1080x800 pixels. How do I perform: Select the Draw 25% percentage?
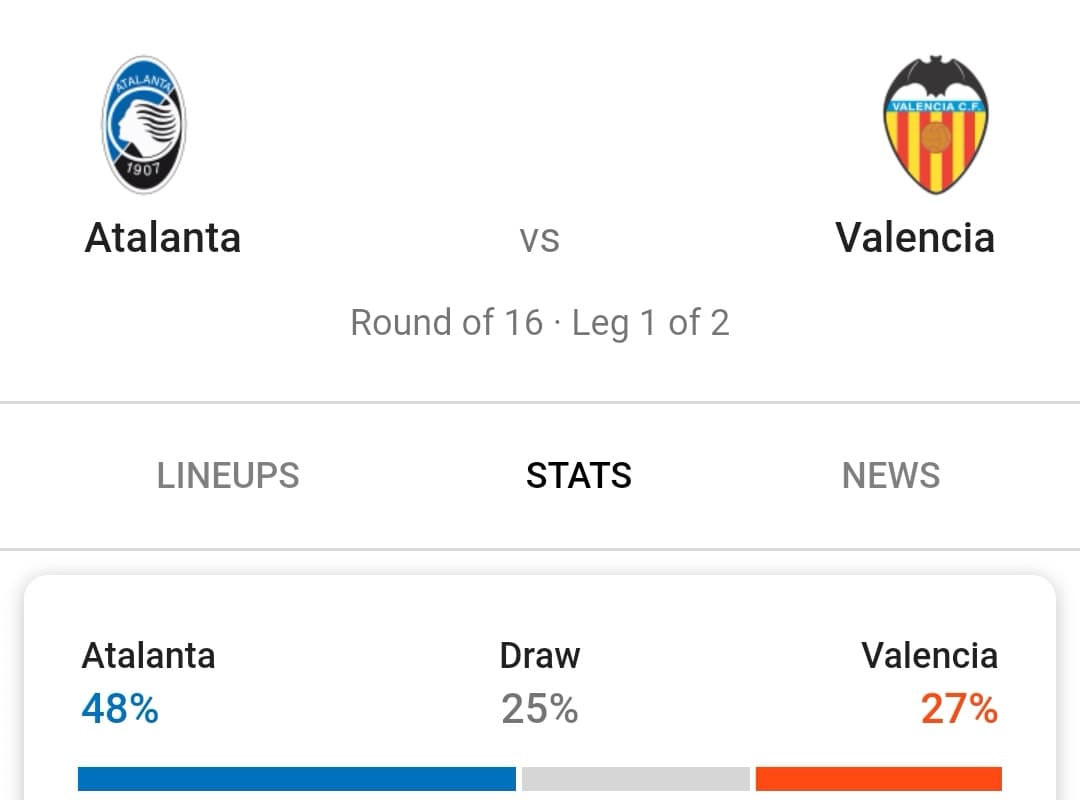[539, 708]
